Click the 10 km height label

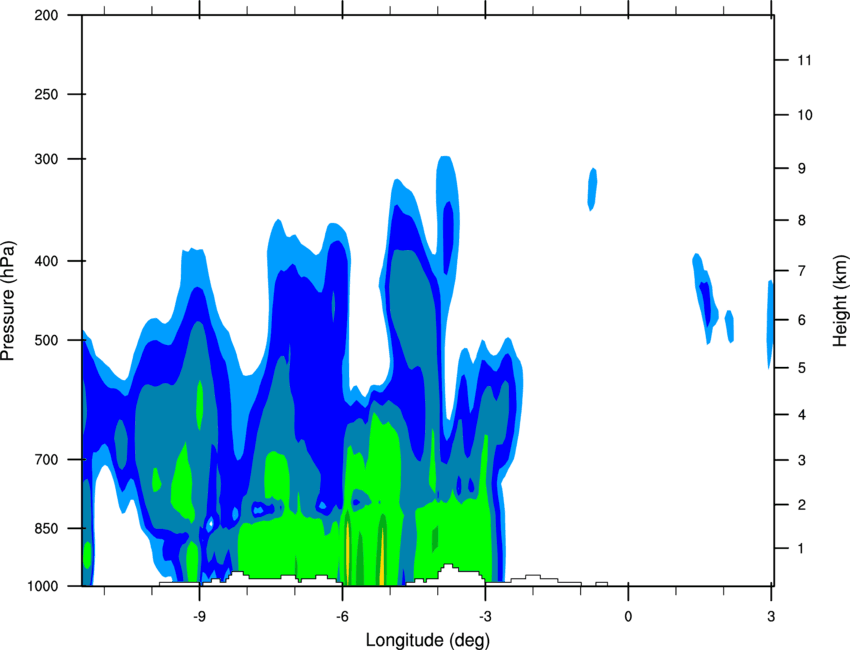pos(805,115)
